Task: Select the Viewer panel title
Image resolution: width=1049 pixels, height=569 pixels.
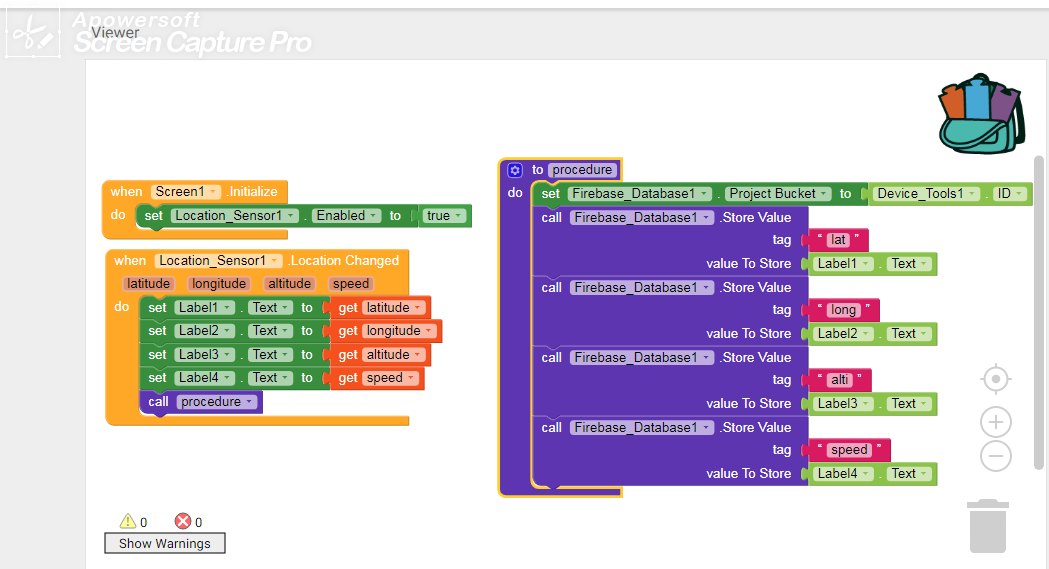Action: click(115, 33)
